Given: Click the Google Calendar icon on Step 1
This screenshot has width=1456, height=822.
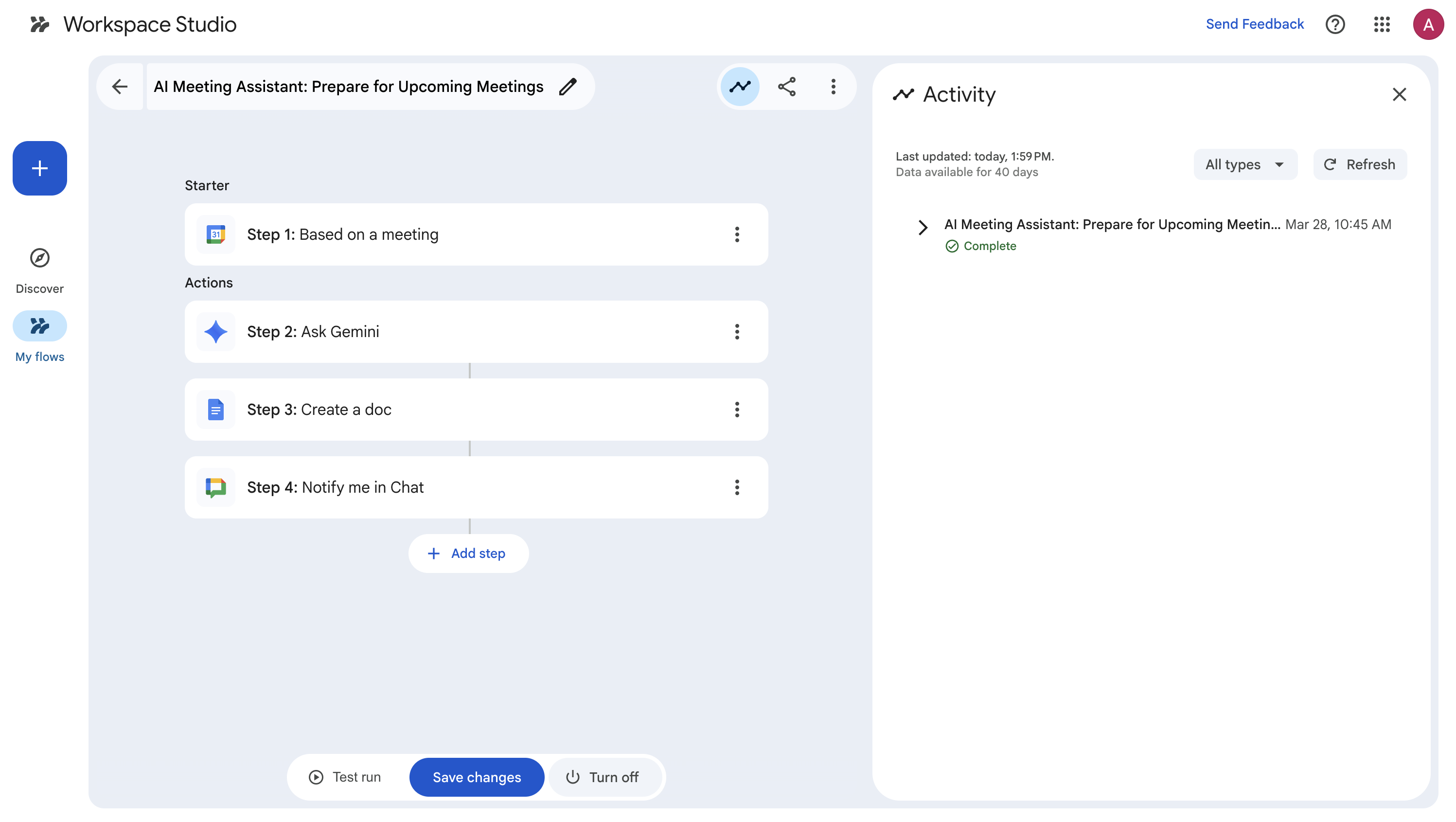Looking at the screenshot, I should [216, 234].
